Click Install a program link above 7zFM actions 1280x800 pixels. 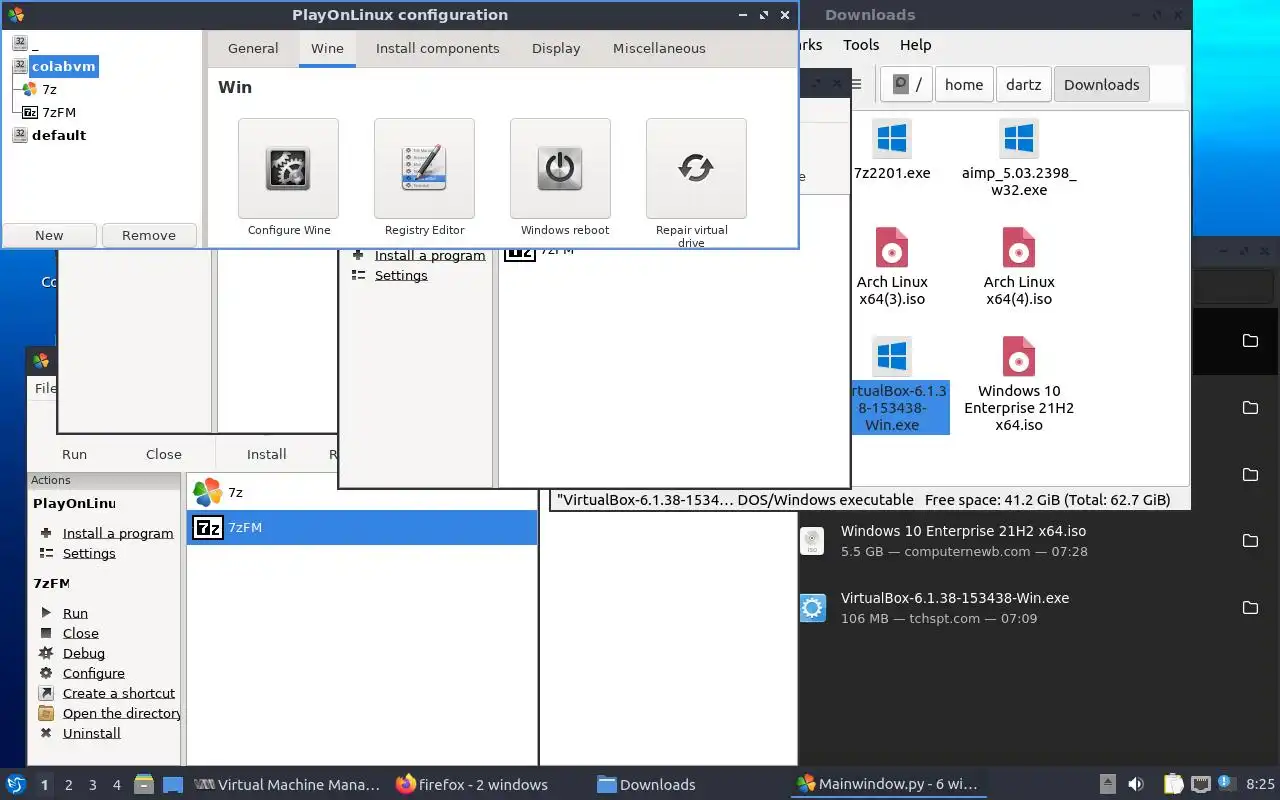click(118, 533)
